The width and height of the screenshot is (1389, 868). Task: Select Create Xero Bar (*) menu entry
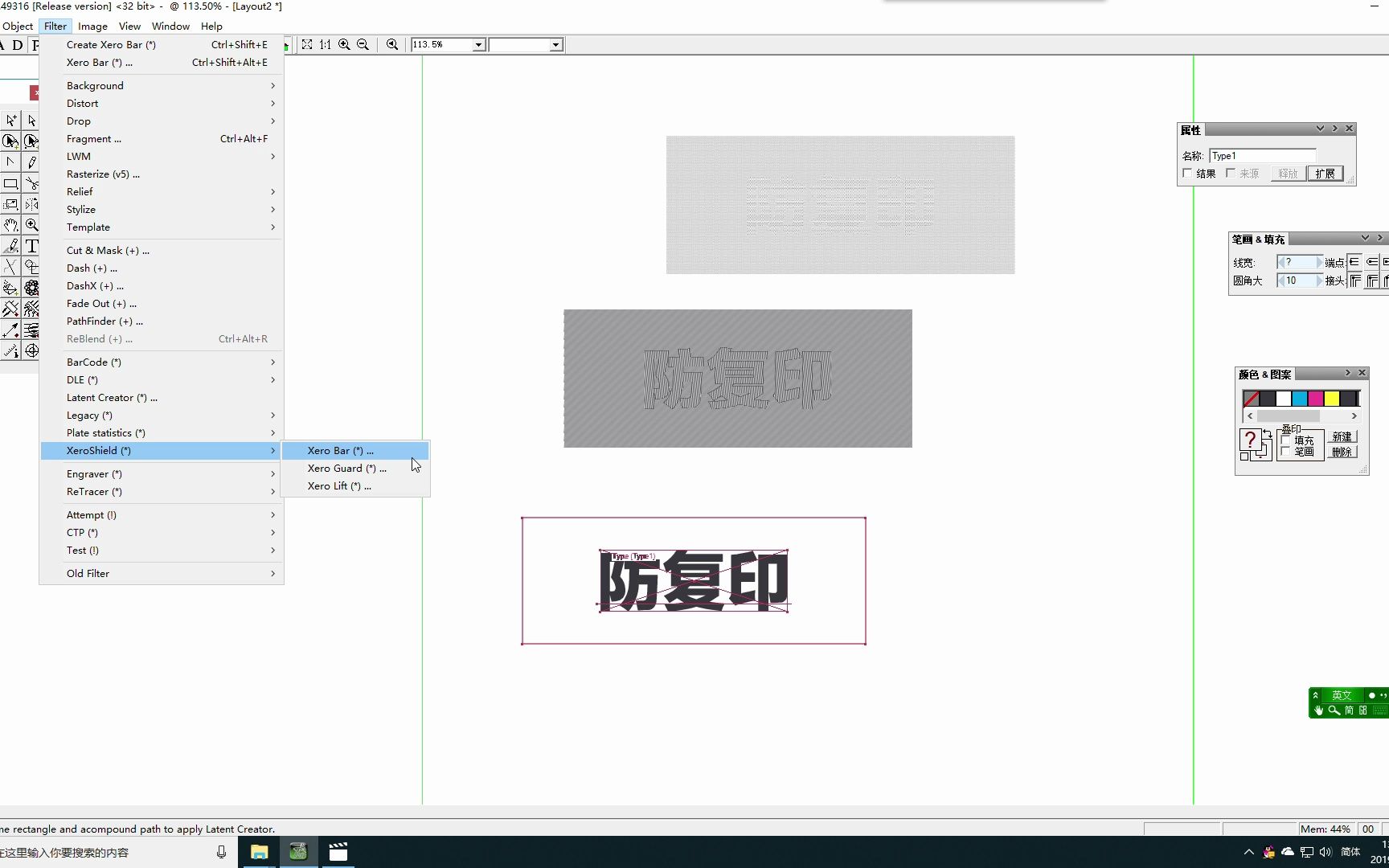click(161, 45)
